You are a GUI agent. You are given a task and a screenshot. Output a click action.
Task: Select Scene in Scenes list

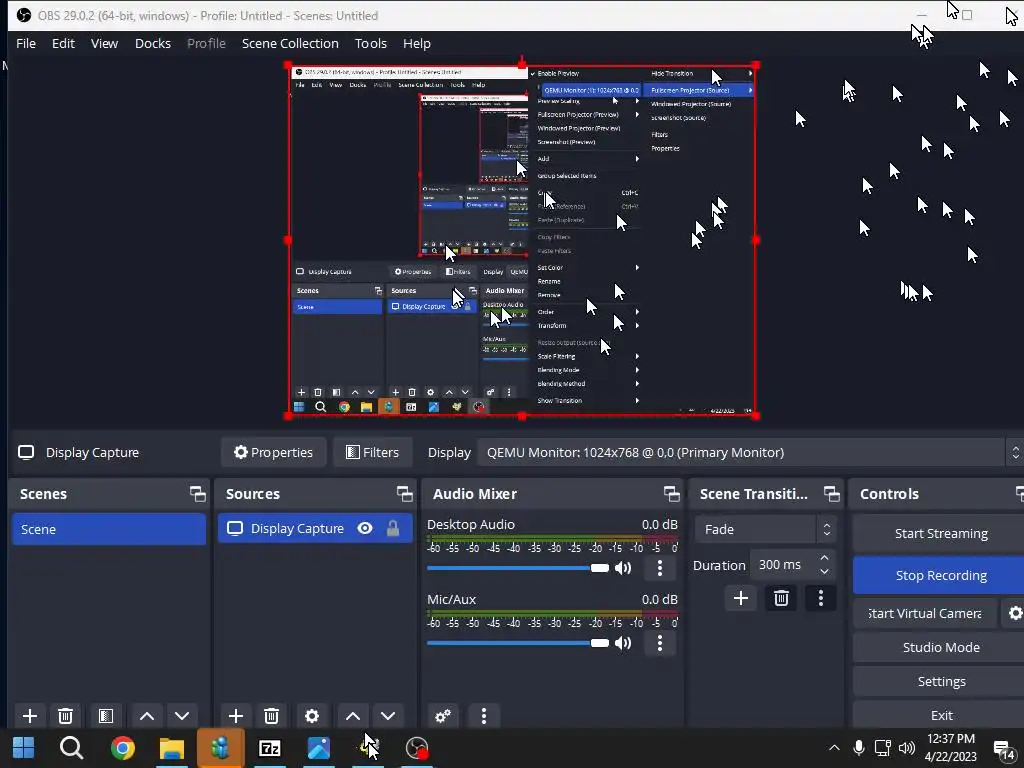(109, 529)
